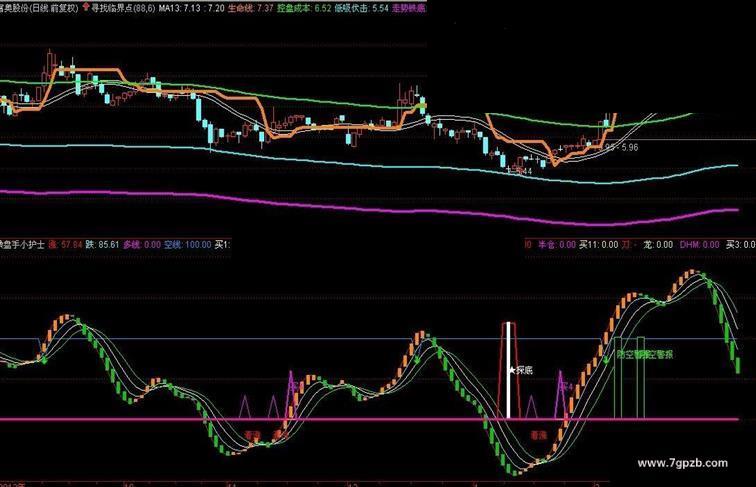Click the red arrow before 寻找临界点

point(86,7)
